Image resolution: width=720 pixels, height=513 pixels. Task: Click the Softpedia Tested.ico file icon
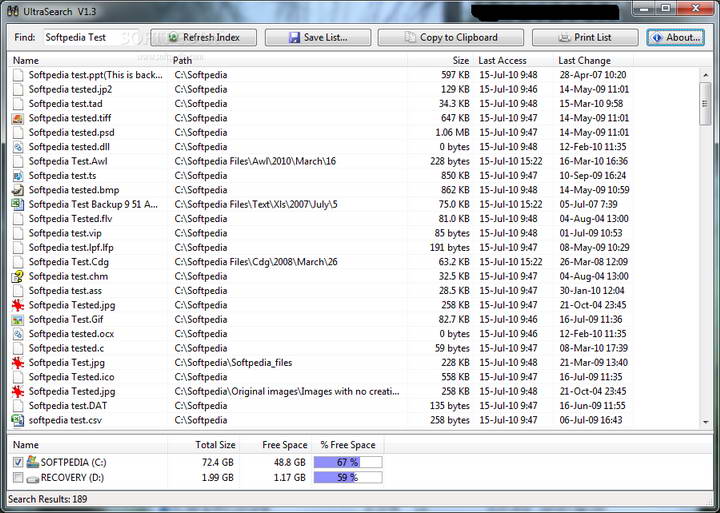(18, 377)
